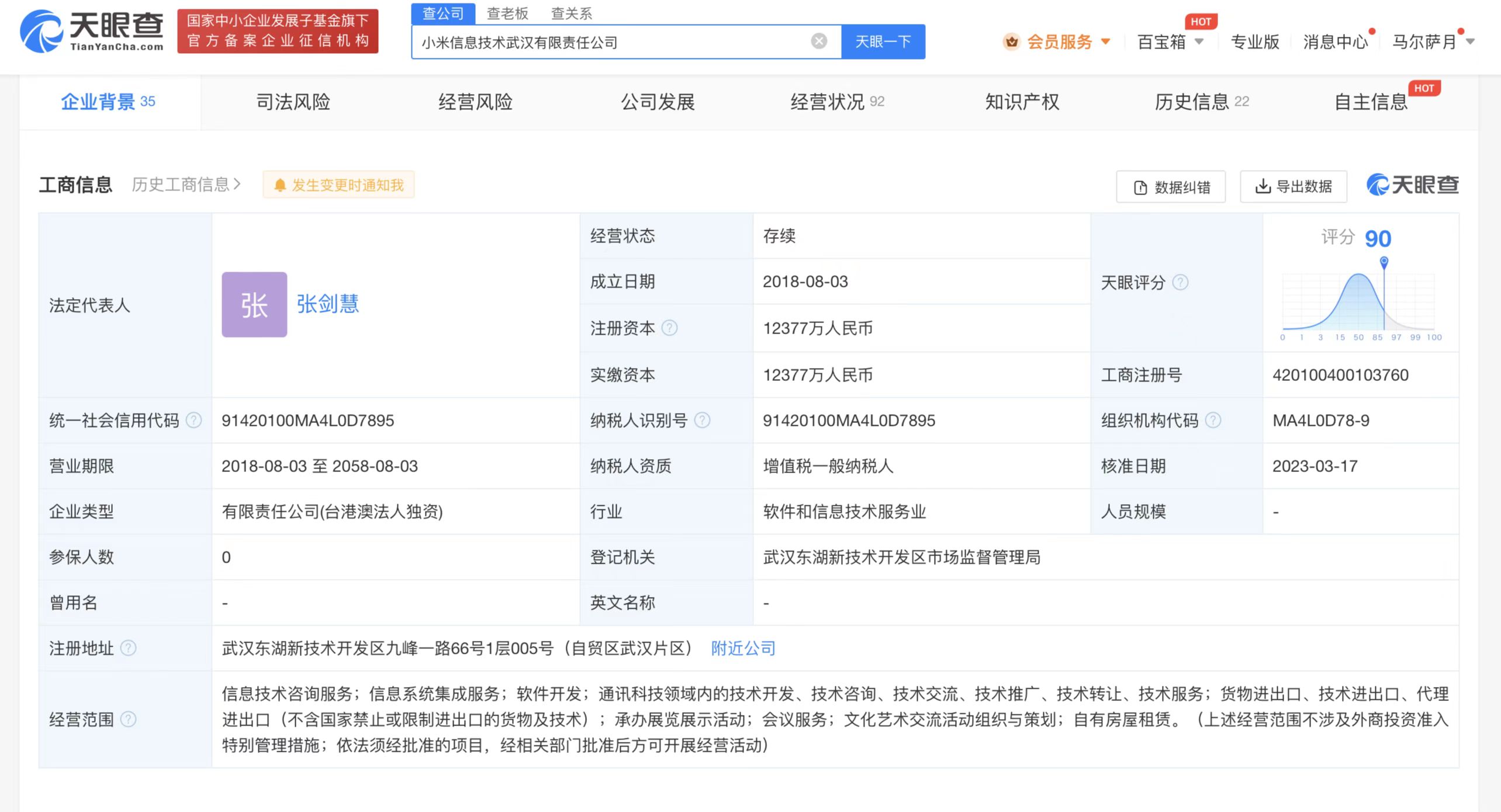Expand the 会员服务 dropdown arrow
Screen dimensions: 1501x812
(1105, 41)
